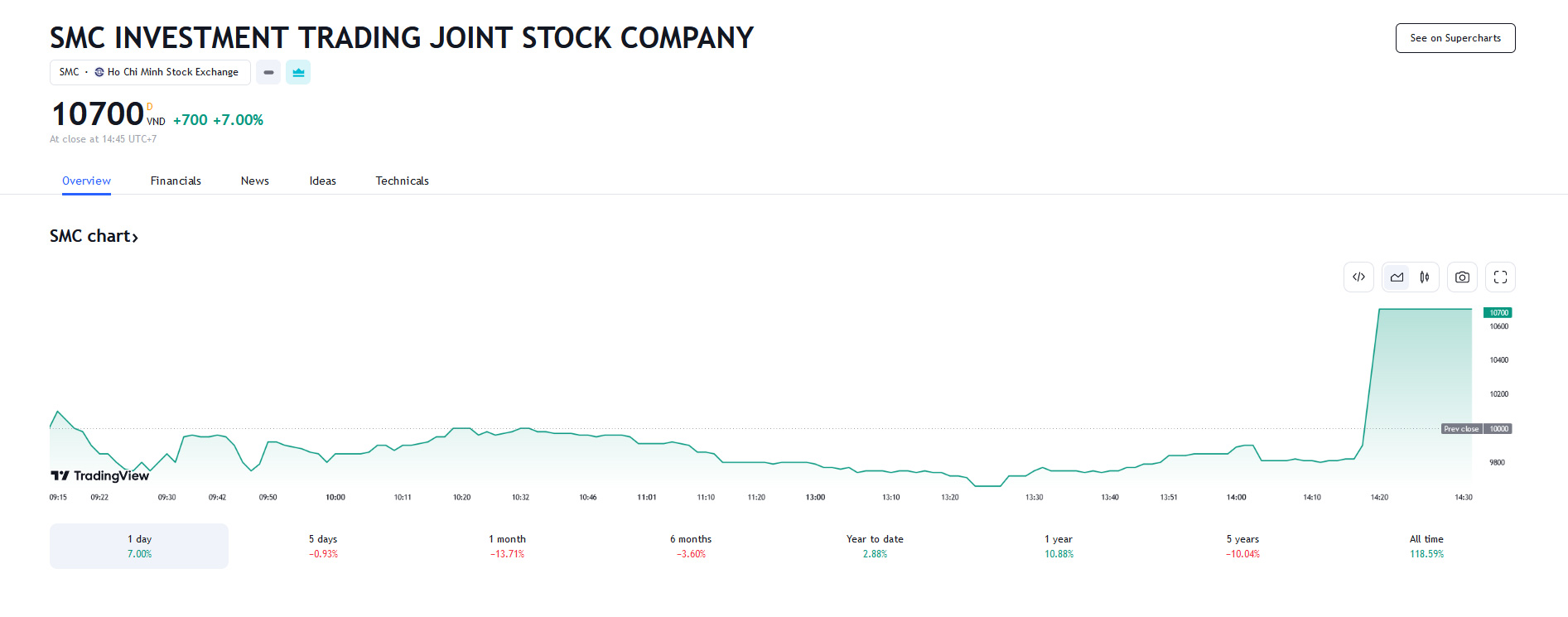Open the Technicals tab
The height and width of the screenshot is (617, 1568).
402,181
